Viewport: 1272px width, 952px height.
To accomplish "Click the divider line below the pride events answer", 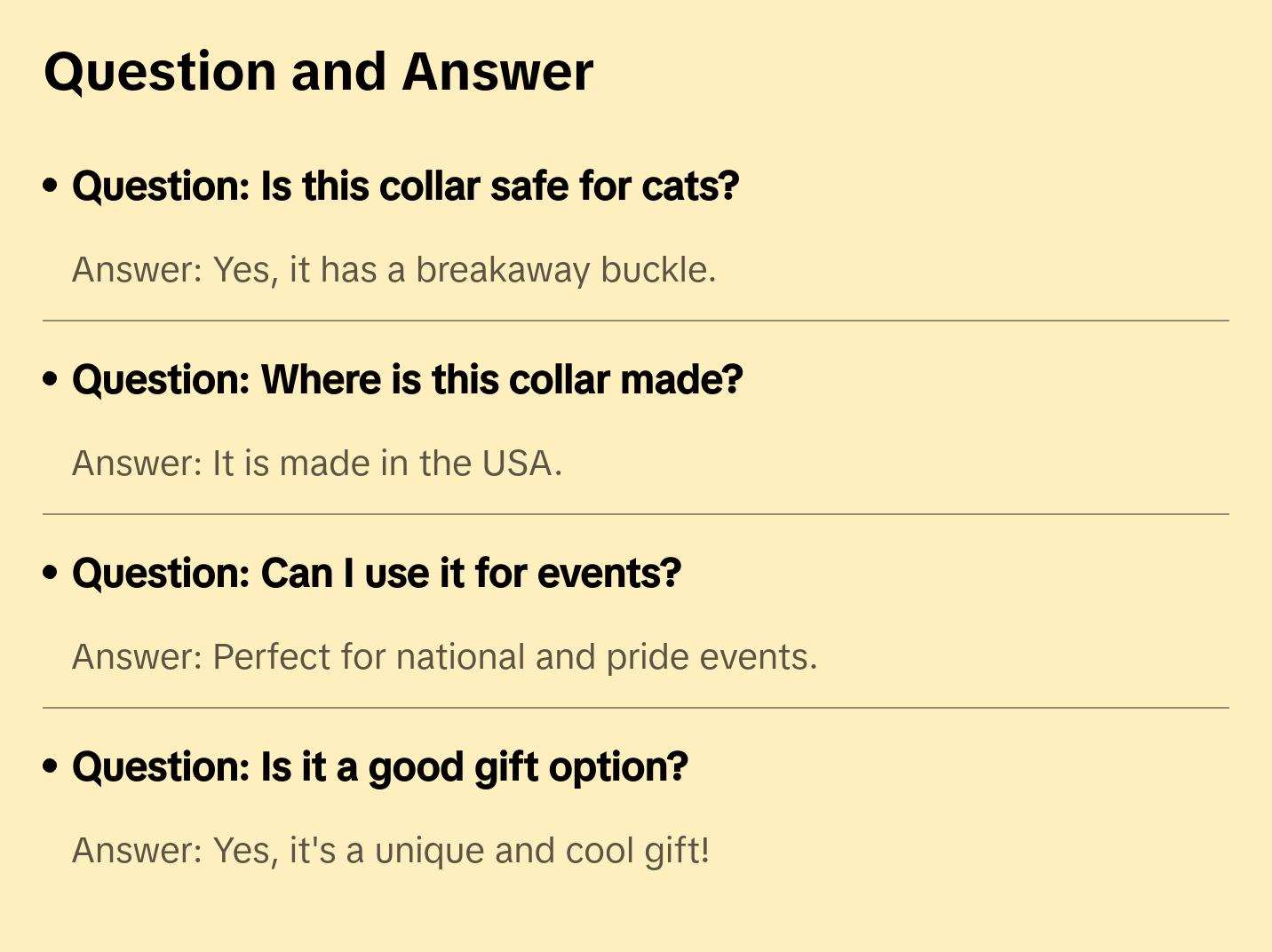I will 636,708.
